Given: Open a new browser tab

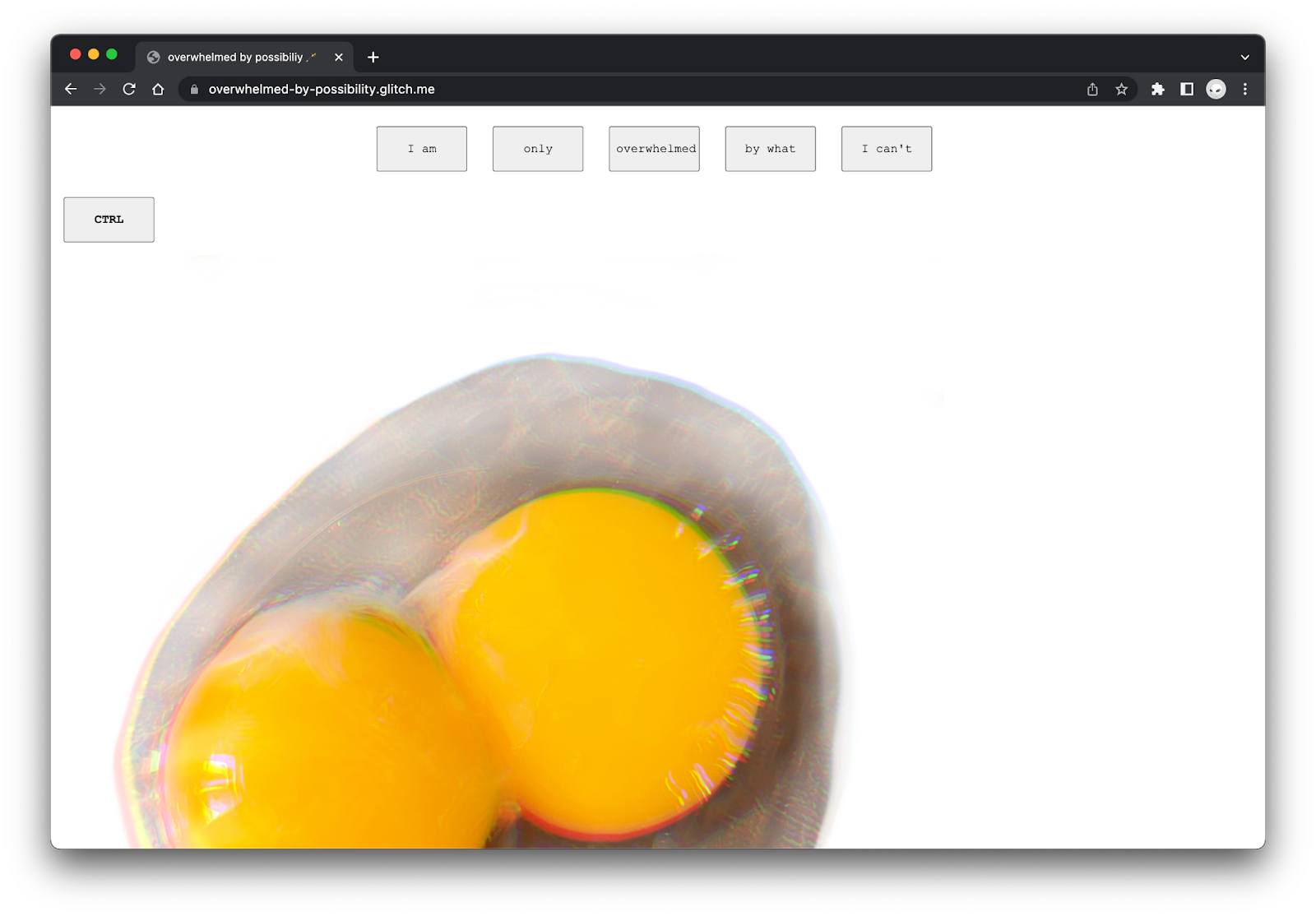Looking at the screenshot, I should click(x=373, y=57).
